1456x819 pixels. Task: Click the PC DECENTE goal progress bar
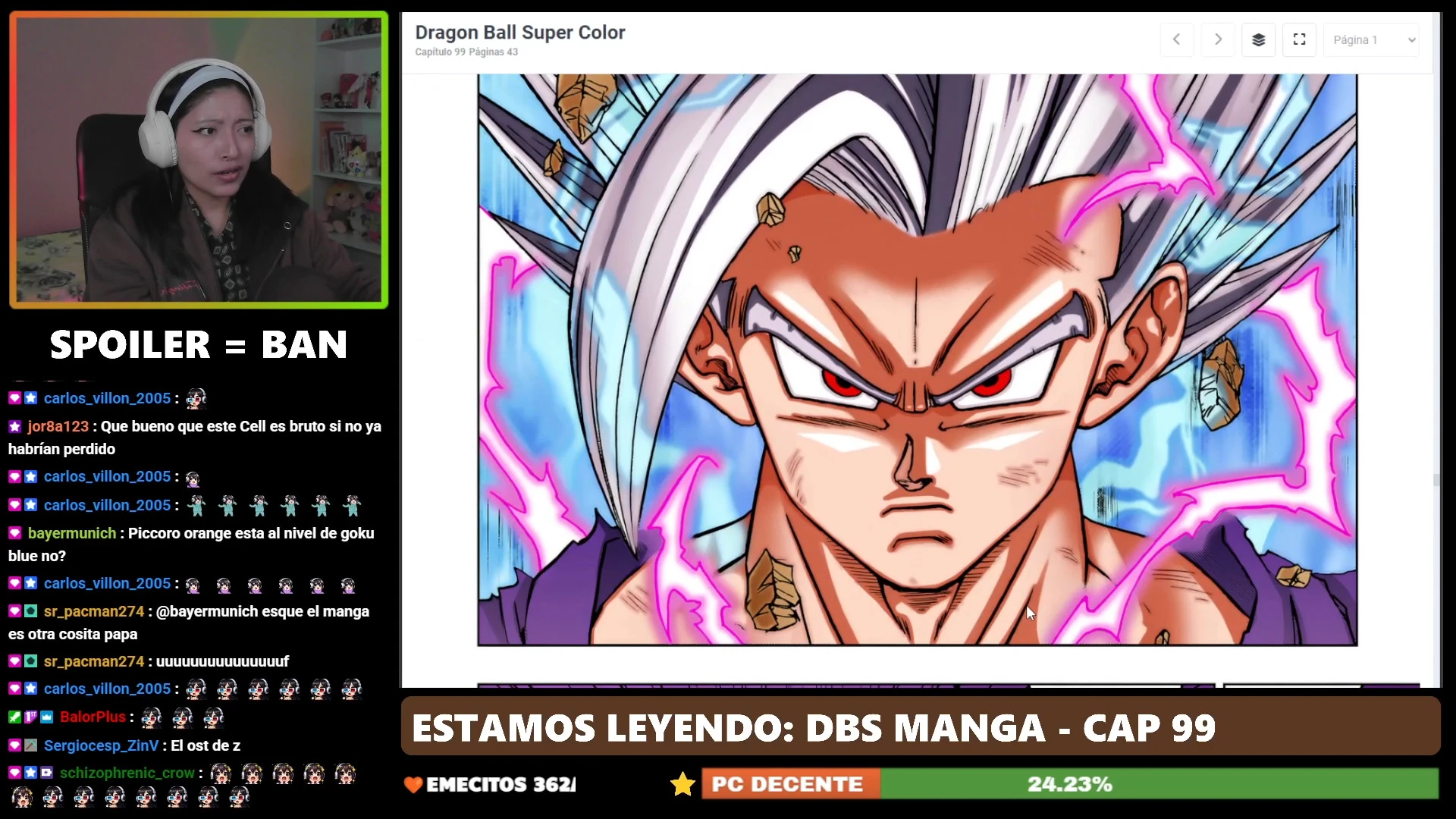coord(1069,783)
